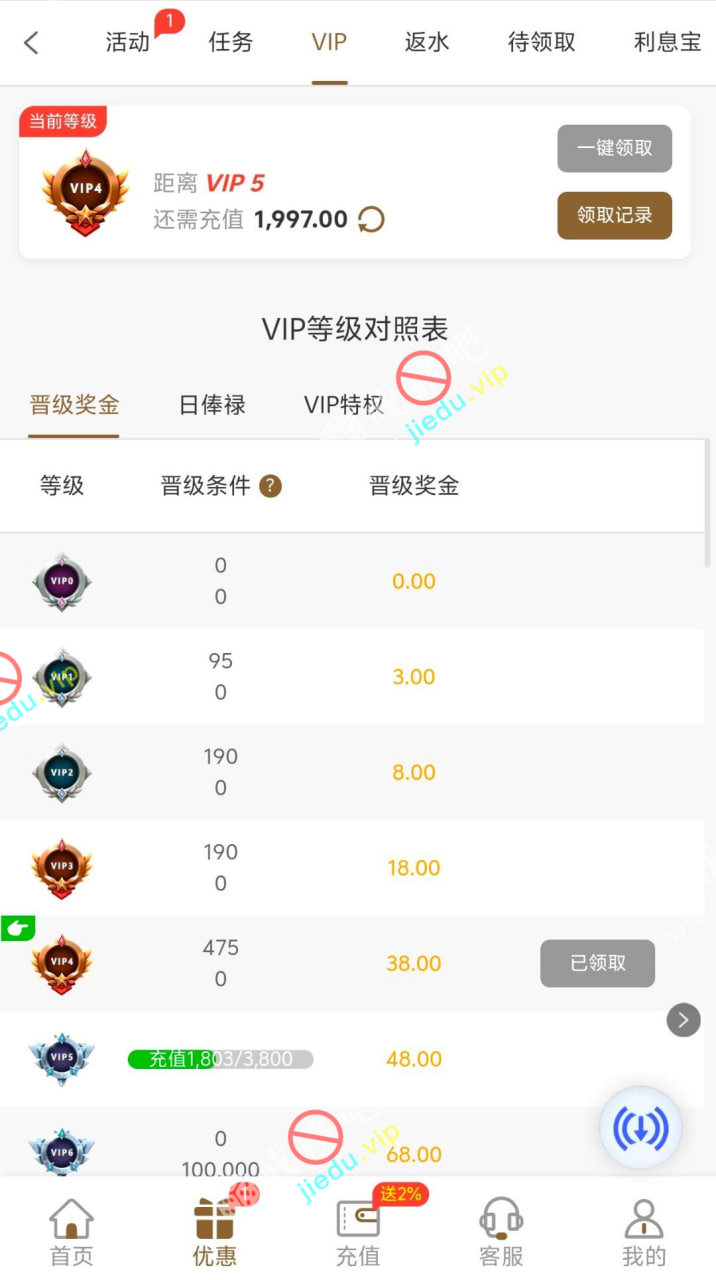716x1280 pixels.
Task: Open the 返水 tab
Action: 427,42
